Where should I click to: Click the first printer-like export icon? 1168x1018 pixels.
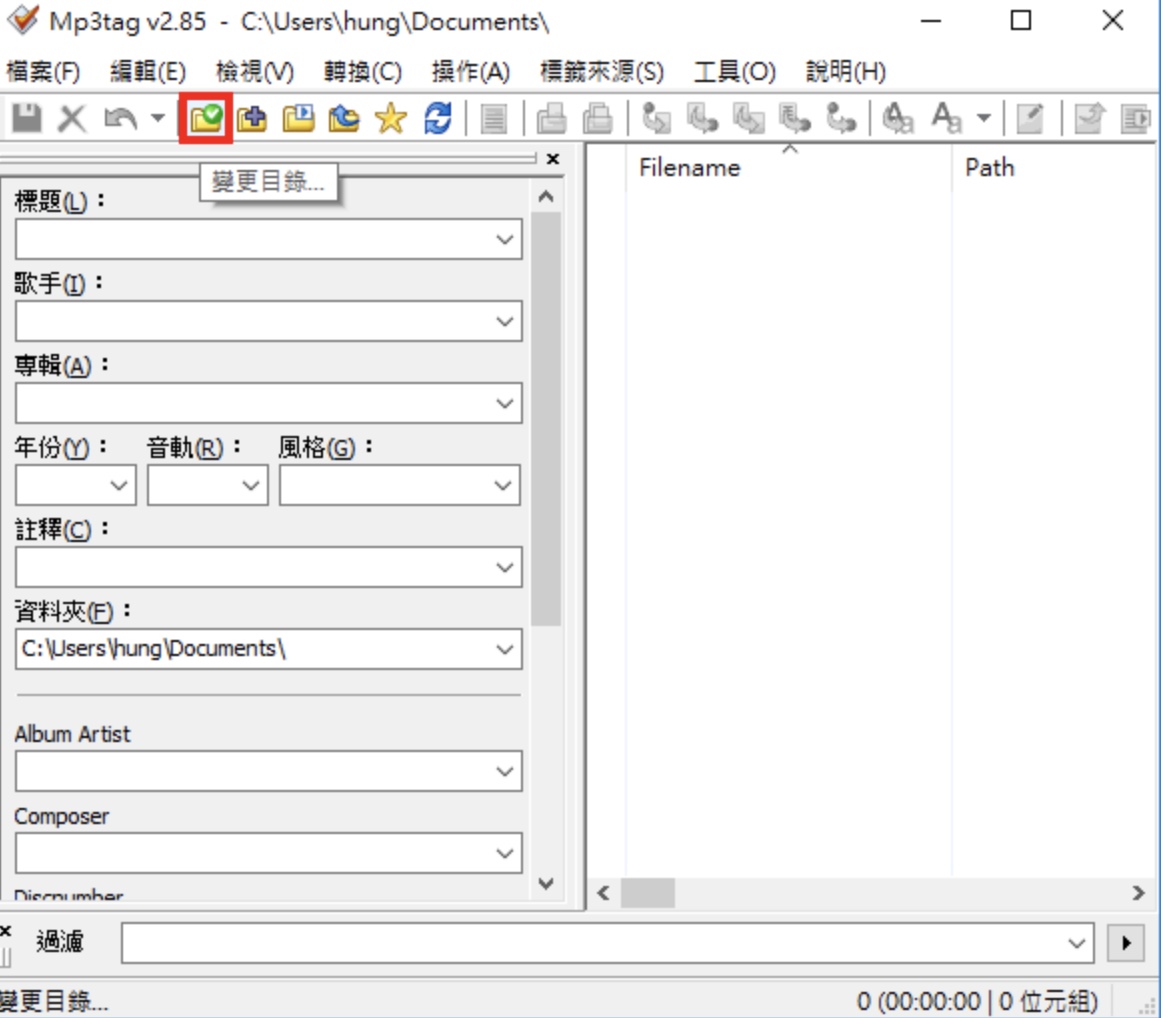tap(552, 118)
